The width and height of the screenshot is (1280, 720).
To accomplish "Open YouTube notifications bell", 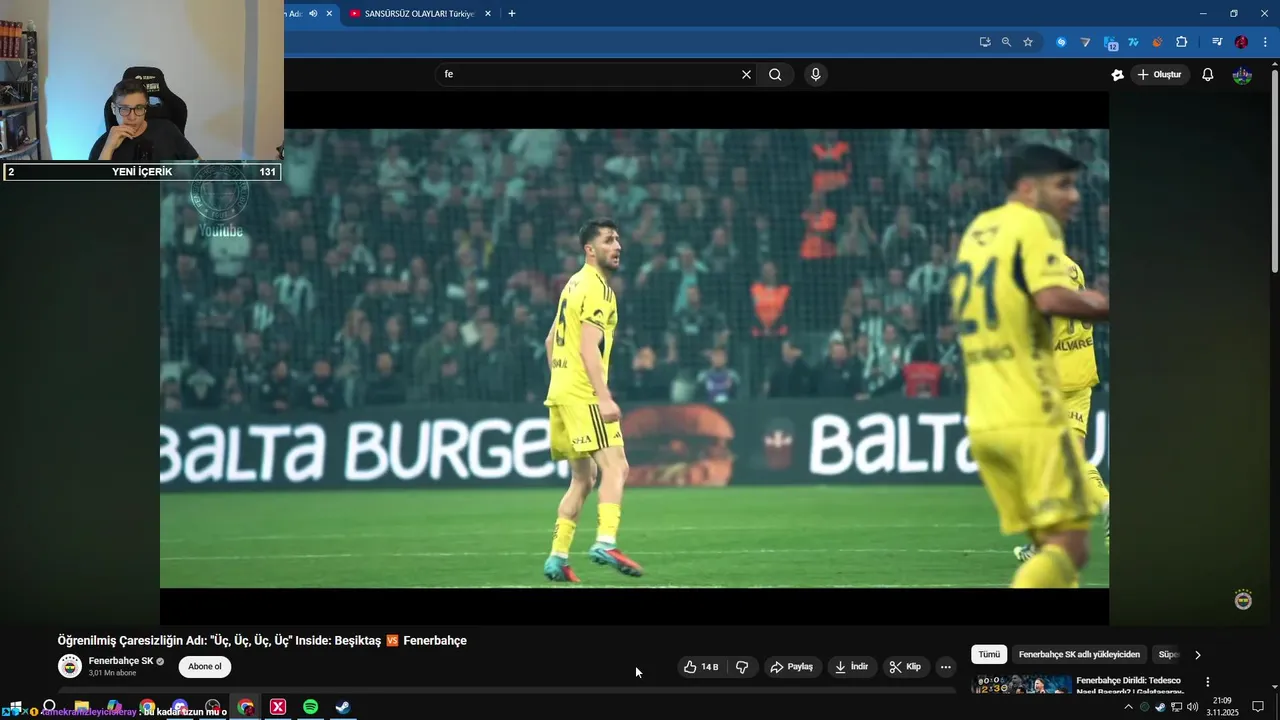I will [1207, 75].
